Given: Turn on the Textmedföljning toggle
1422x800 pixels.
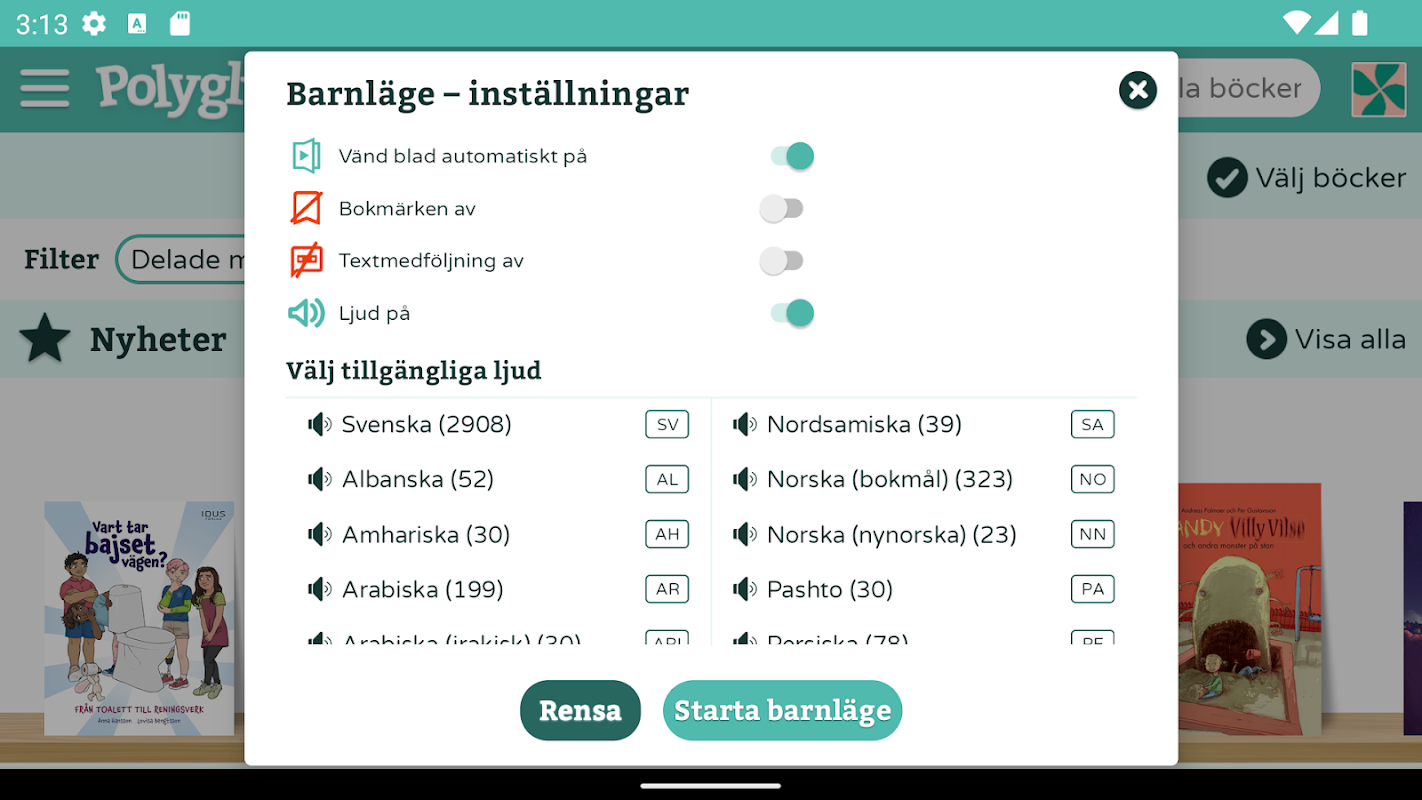Looking at the screenshot, I should click(781, 260).
